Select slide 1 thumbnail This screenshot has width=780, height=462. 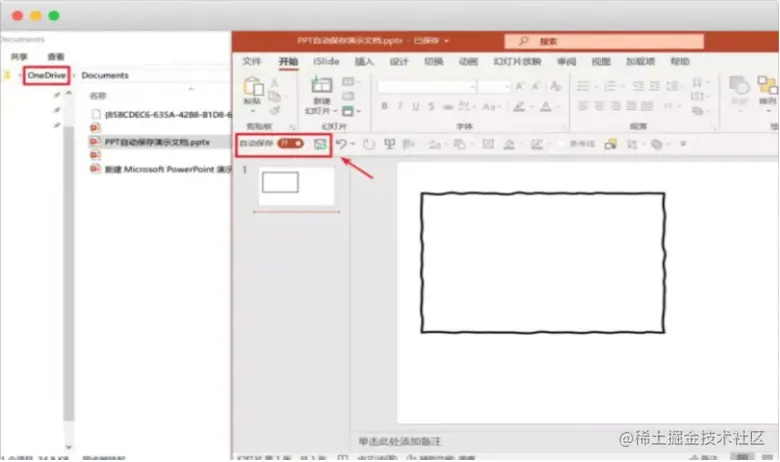click(296, 185)
